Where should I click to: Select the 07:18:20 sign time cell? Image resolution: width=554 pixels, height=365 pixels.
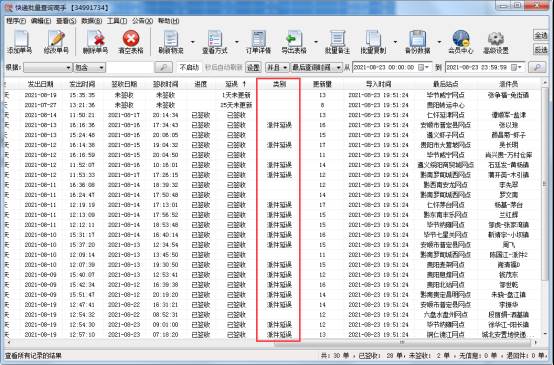(165, 334)
